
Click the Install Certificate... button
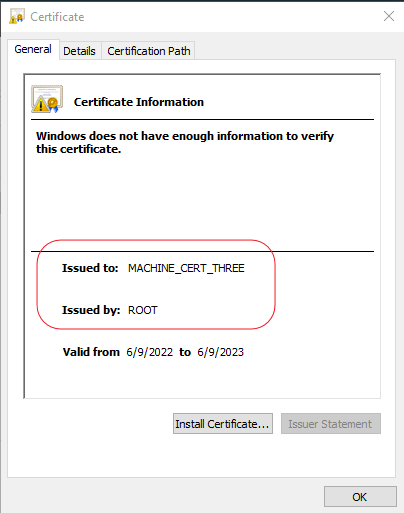(x=223, y=424)
